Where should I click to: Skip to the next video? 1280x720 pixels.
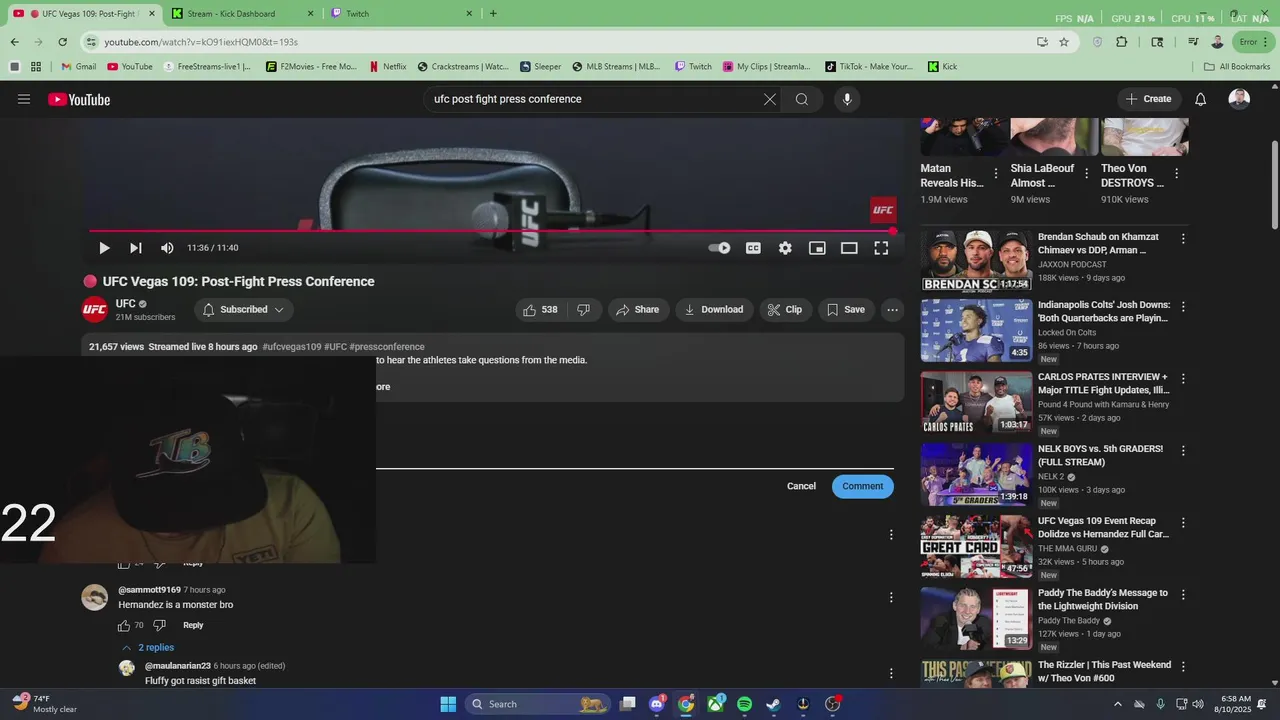[x=136, y=248]
